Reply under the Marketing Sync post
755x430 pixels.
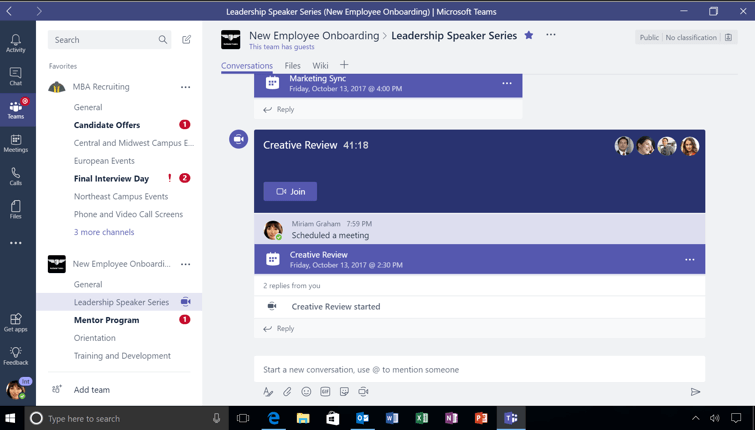tap(279, 110)
